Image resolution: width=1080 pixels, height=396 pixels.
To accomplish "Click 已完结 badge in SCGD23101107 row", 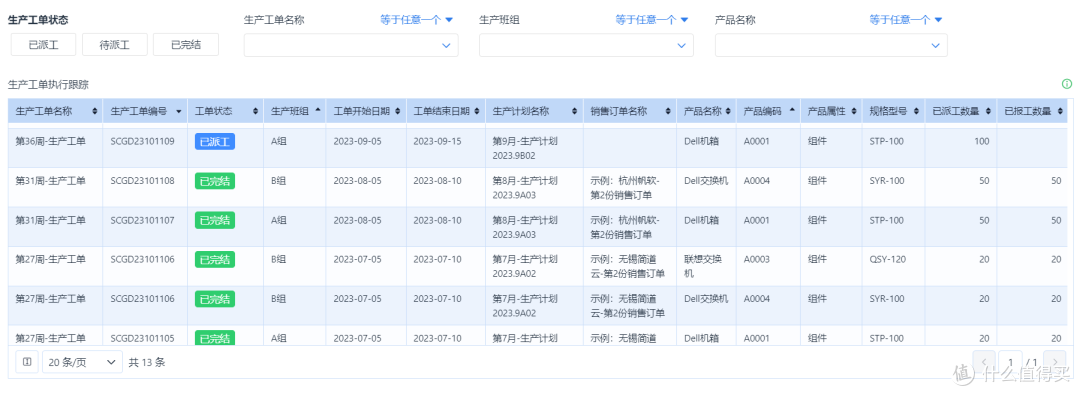I will point(215,220).
